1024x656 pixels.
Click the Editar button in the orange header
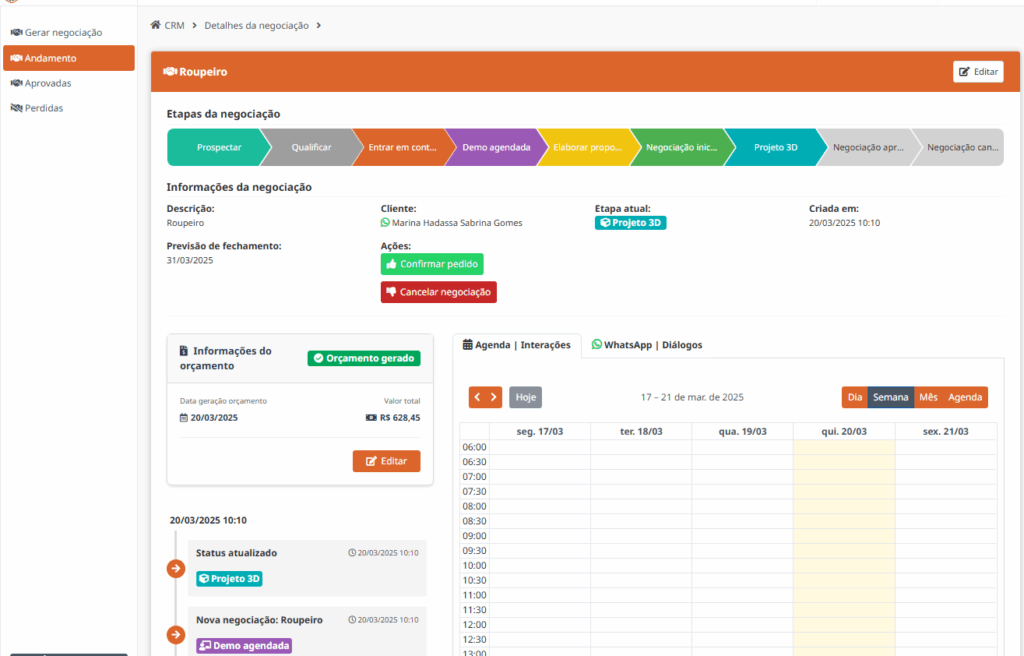pyautogui.click(x=978, y=72)
